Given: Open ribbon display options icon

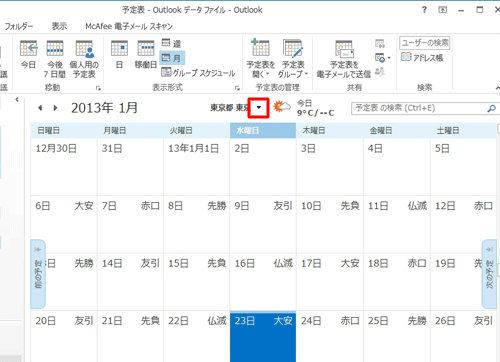Looking at the screenshot, I should [443, 10].
